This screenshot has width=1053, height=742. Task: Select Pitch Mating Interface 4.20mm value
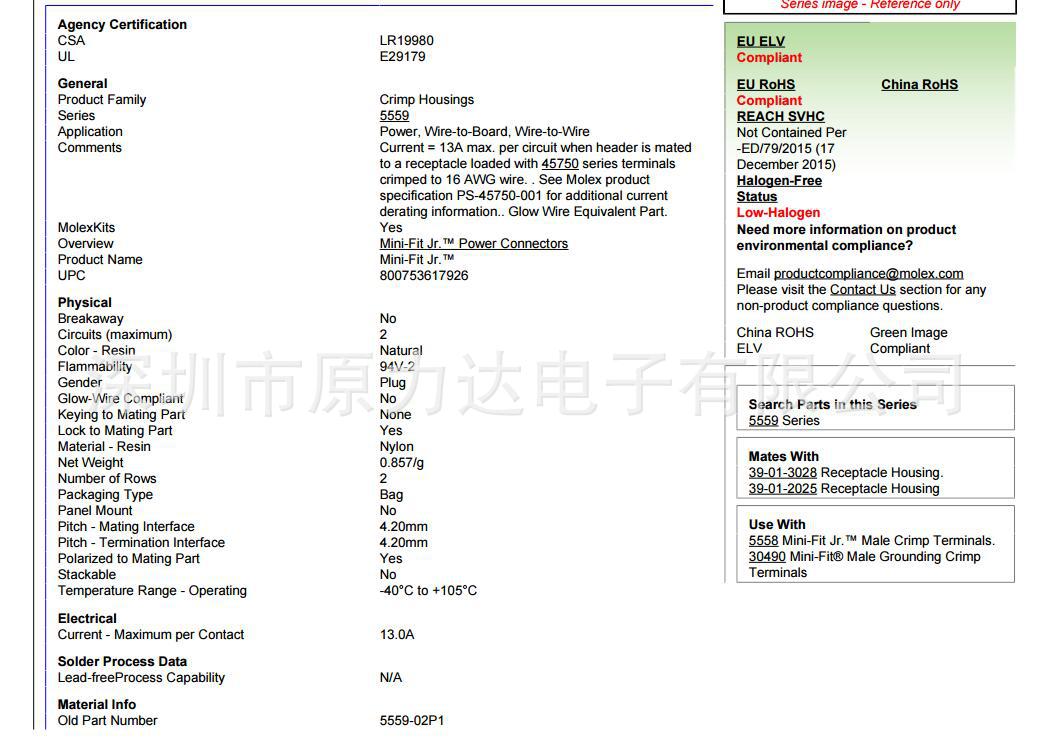404,527
